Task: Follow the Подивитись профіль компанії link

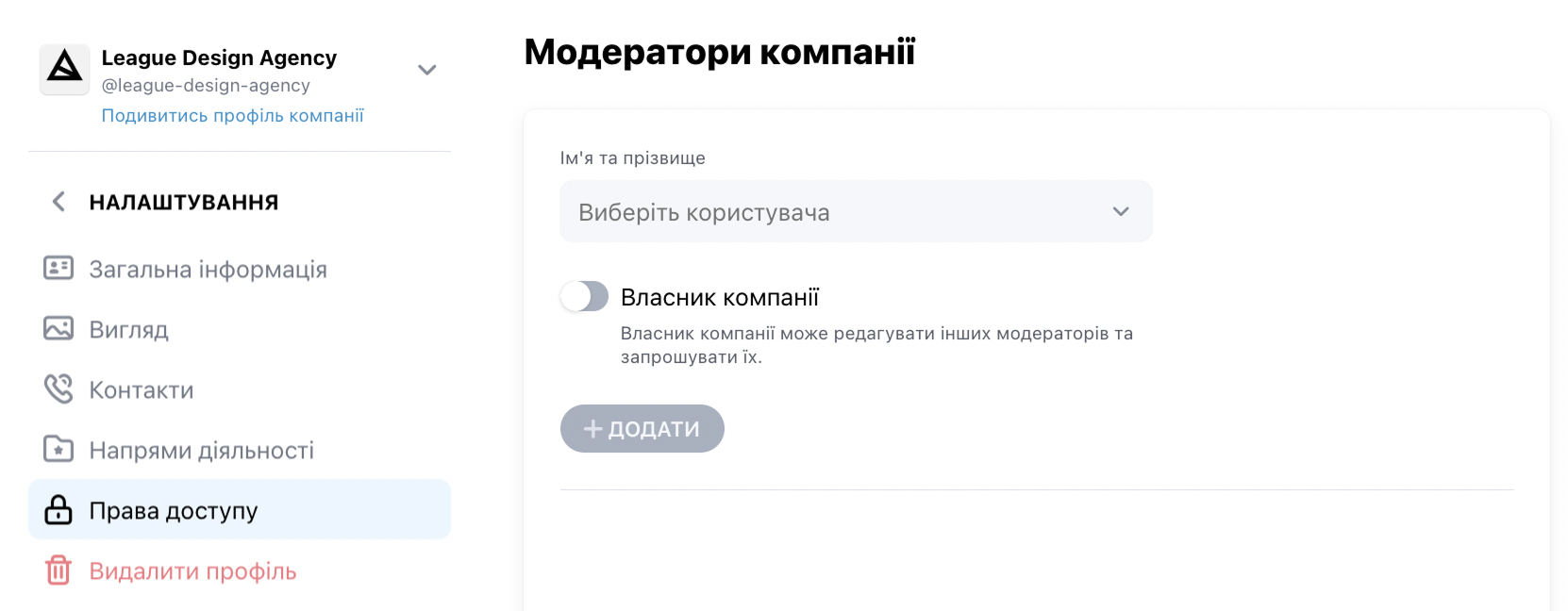Action: pos(232,115)
